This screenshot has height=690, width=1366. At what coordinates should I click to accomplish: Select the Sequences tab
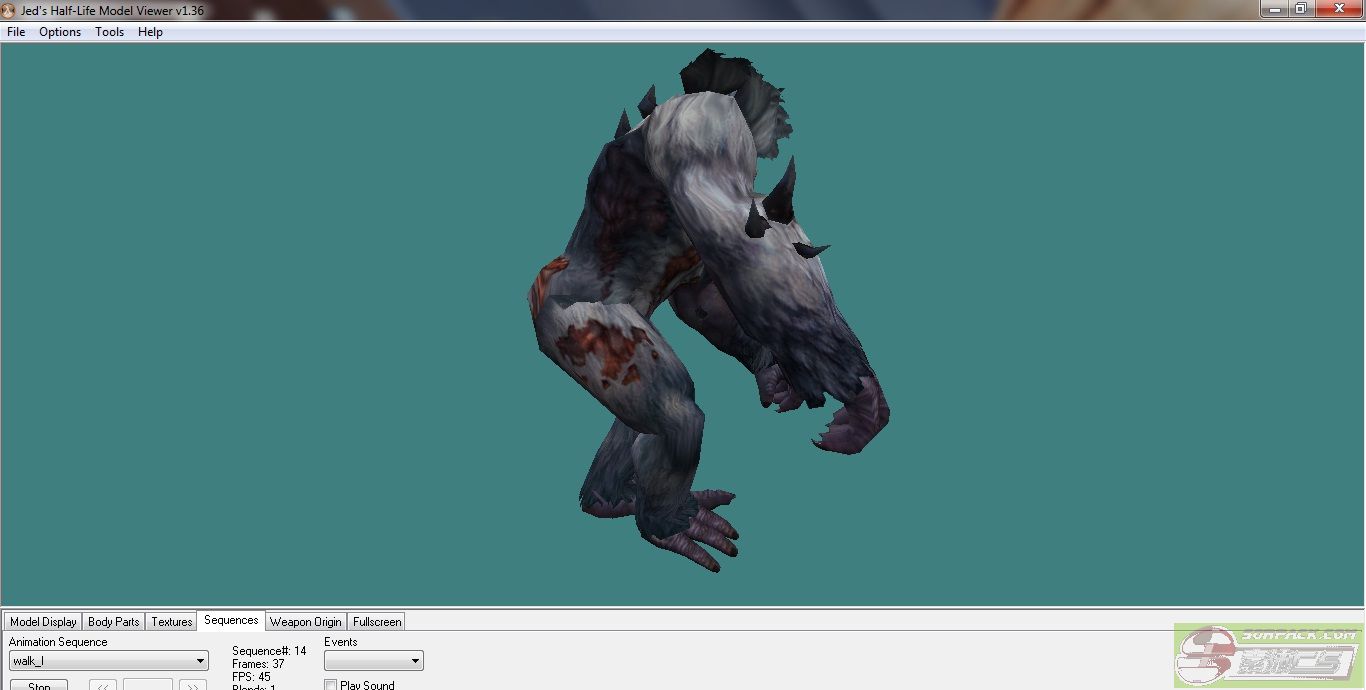coord(231,621)
